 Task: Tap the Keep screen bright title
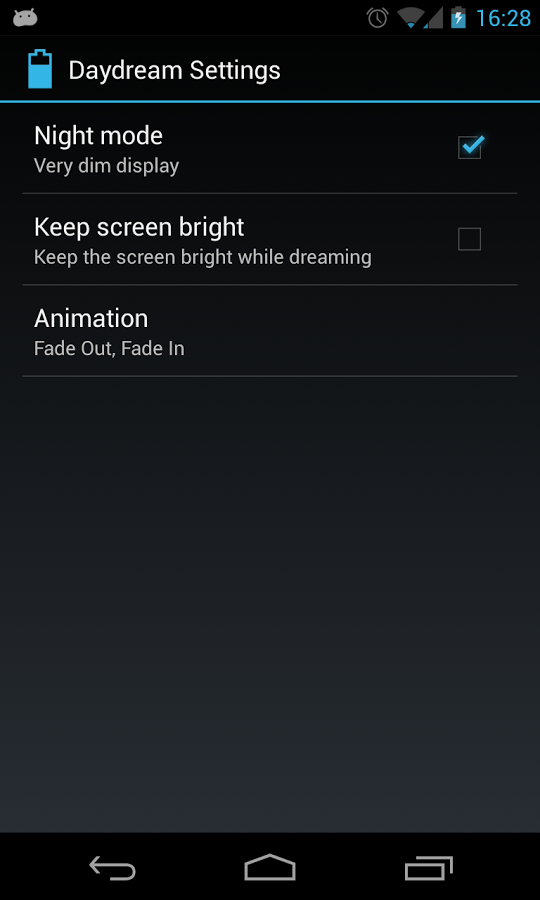139,227
